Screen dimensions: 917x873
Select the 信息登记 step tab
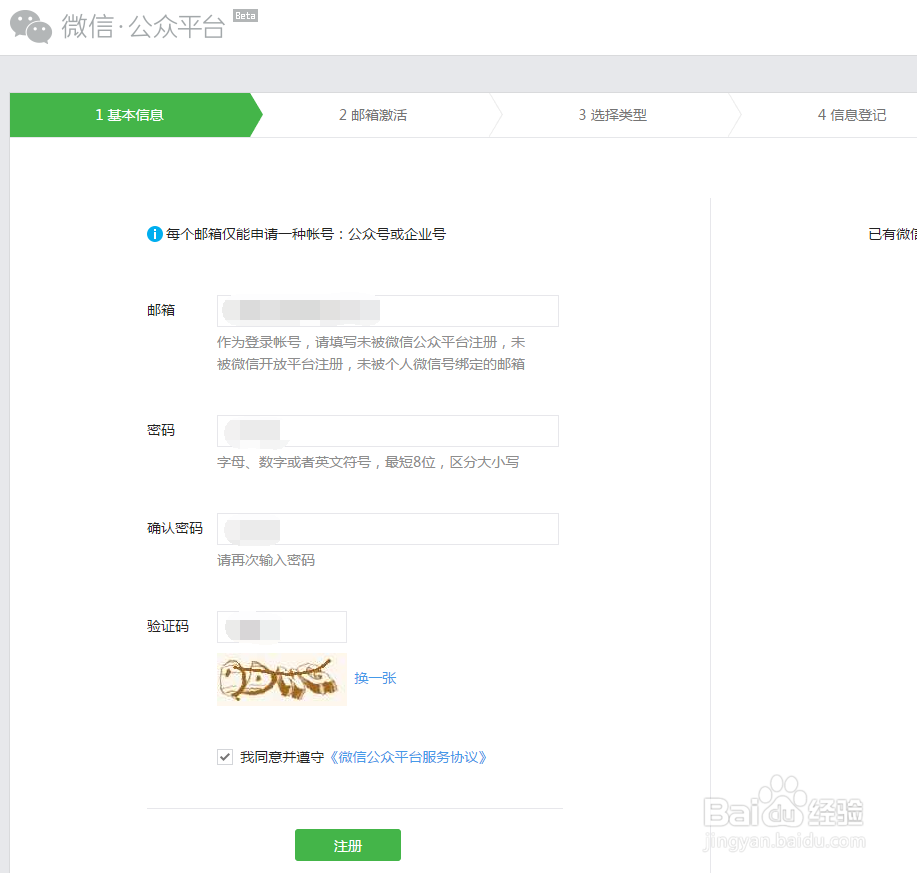coord(852,115)
